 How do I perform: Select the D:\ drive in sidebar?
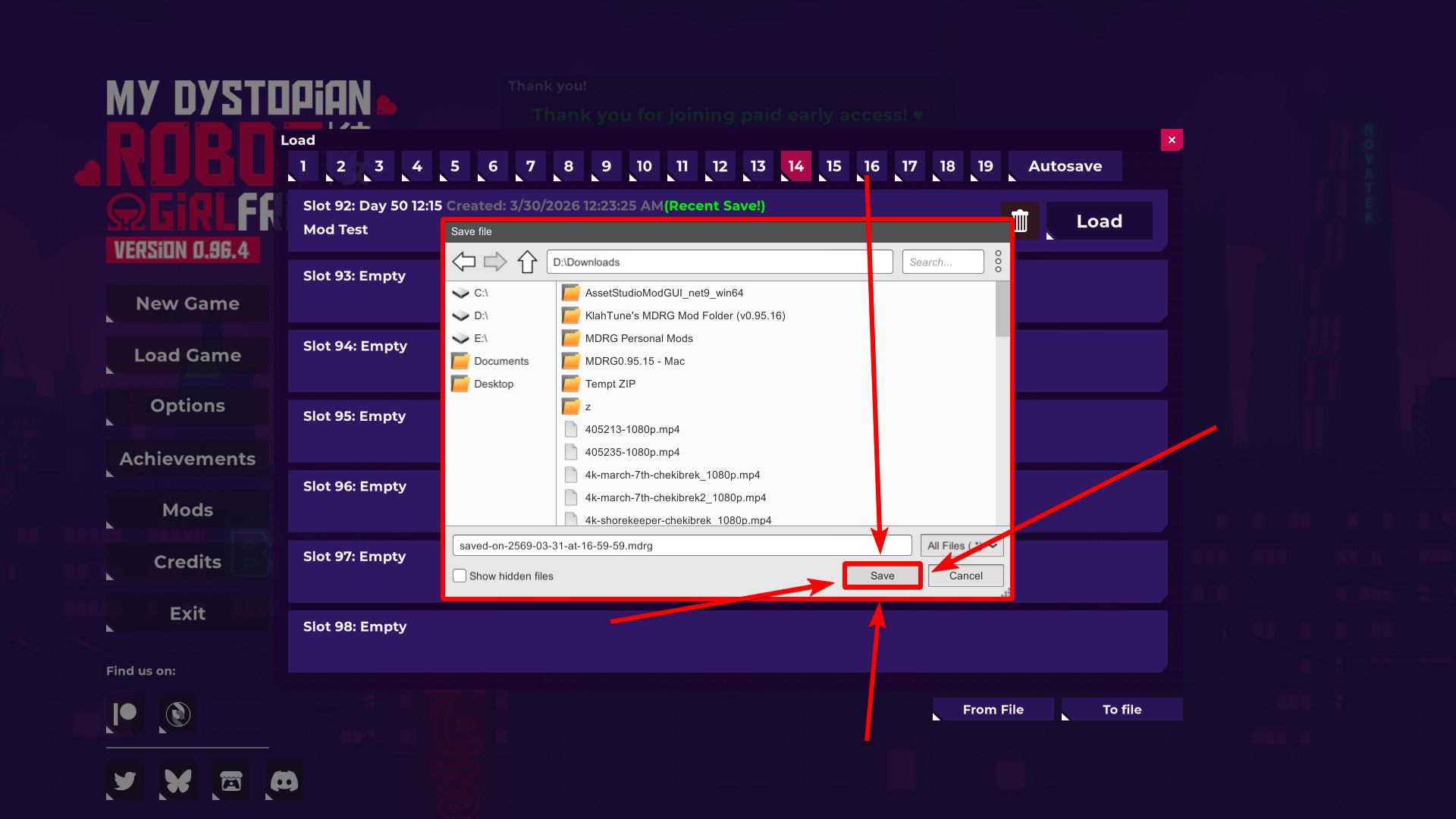(x=481, y=315)
